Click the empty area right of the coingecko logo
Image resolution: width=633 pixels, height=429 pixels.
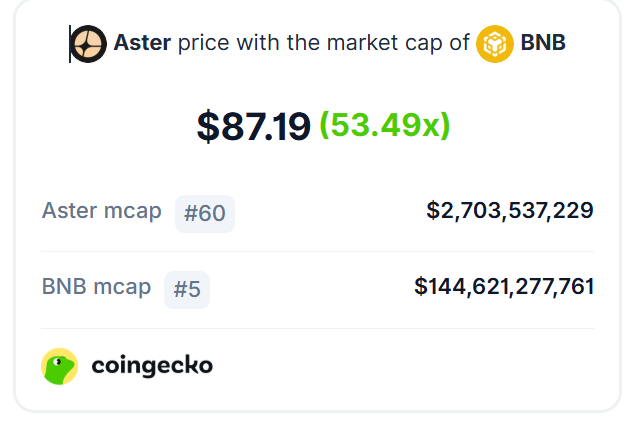tap(404, 366)
